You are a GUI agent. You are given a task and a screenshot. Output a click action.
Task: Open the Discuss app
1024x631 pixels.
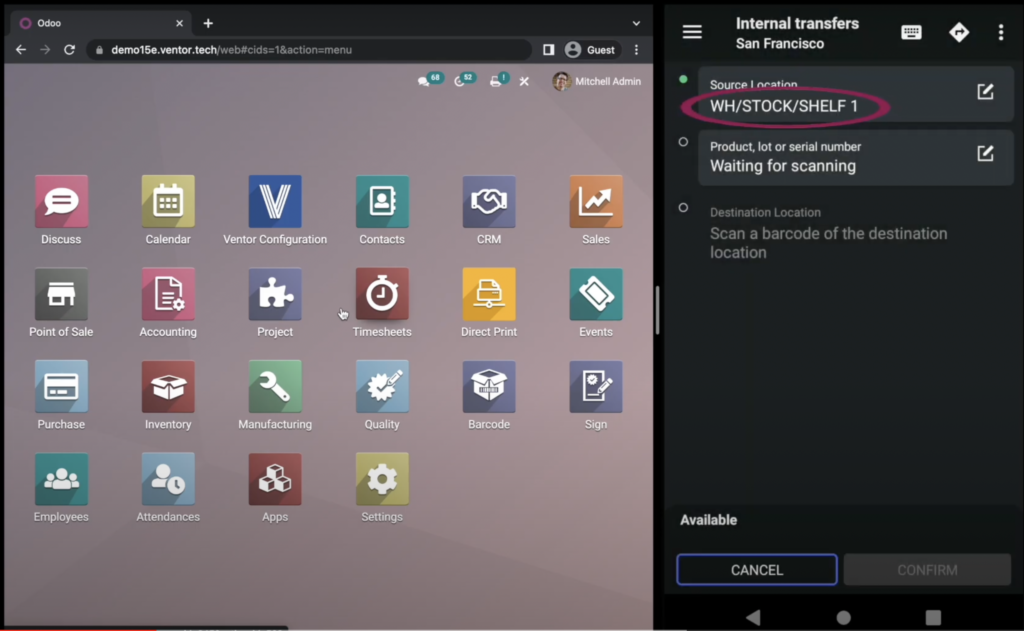(x=61, y=202)
